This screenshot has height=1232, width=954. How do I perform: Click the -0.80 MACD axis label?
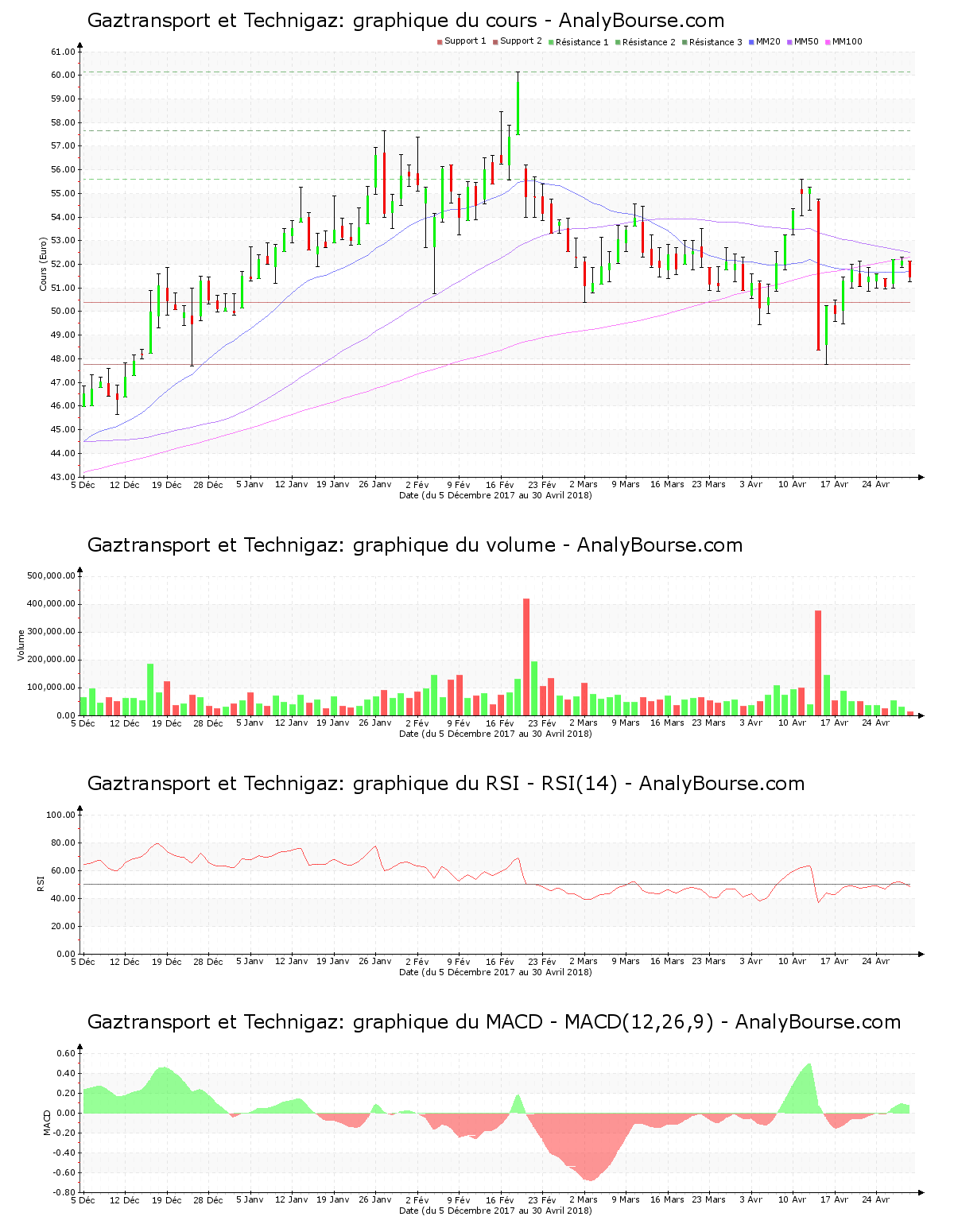point(64,1192)
